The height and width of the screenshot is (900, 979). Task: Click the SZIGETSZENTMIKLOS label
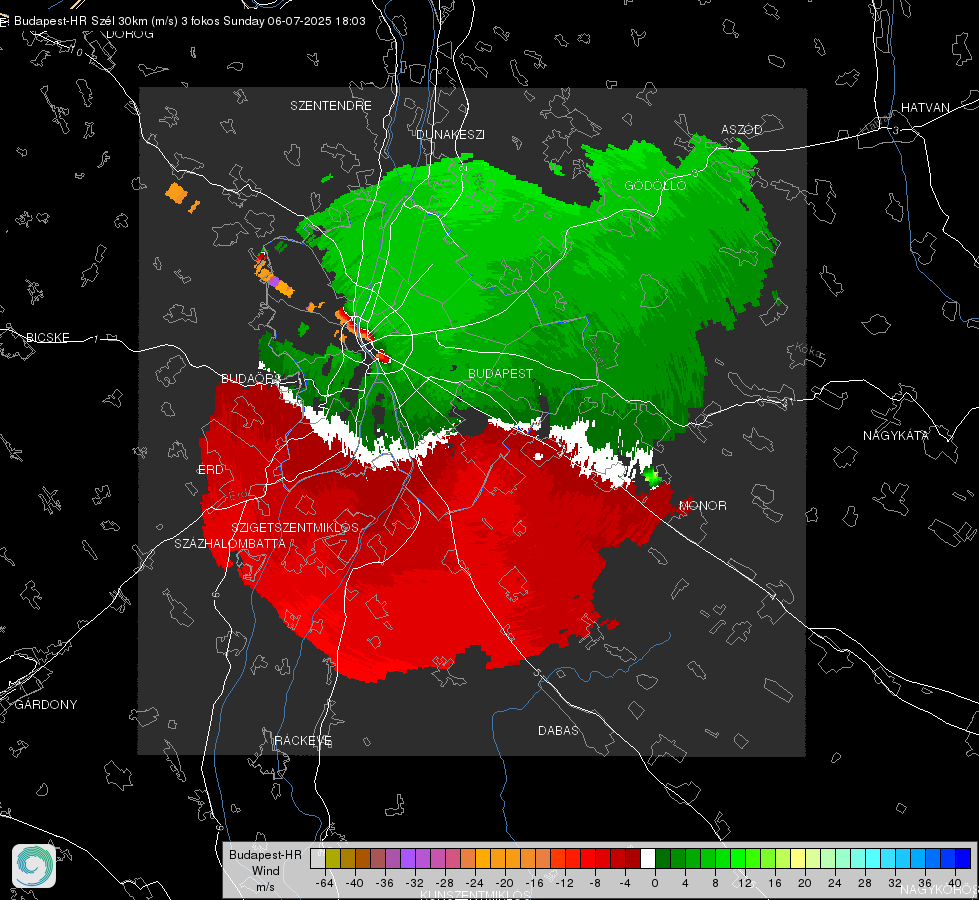(x=295, y=527)
